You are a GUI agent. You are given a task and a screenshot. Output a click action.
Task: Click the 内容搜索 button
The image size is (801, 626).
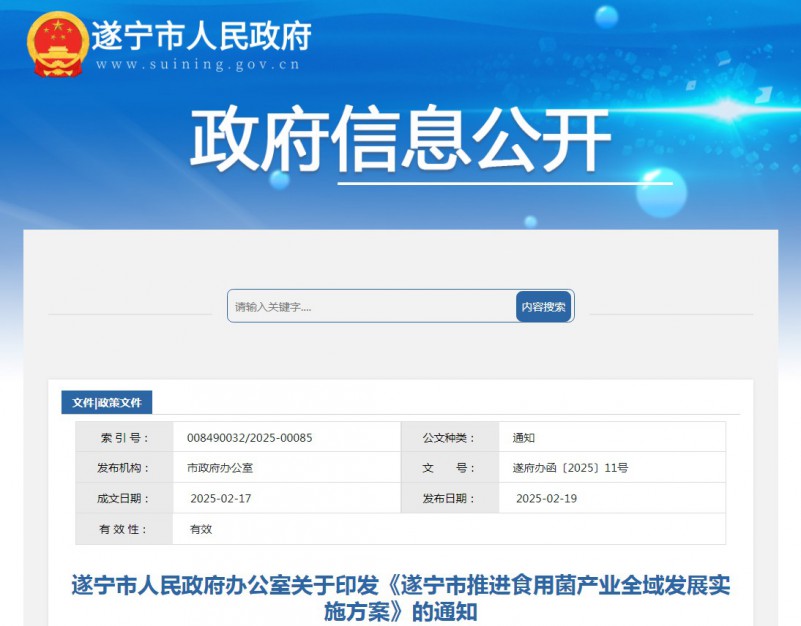tap(544, 307)
